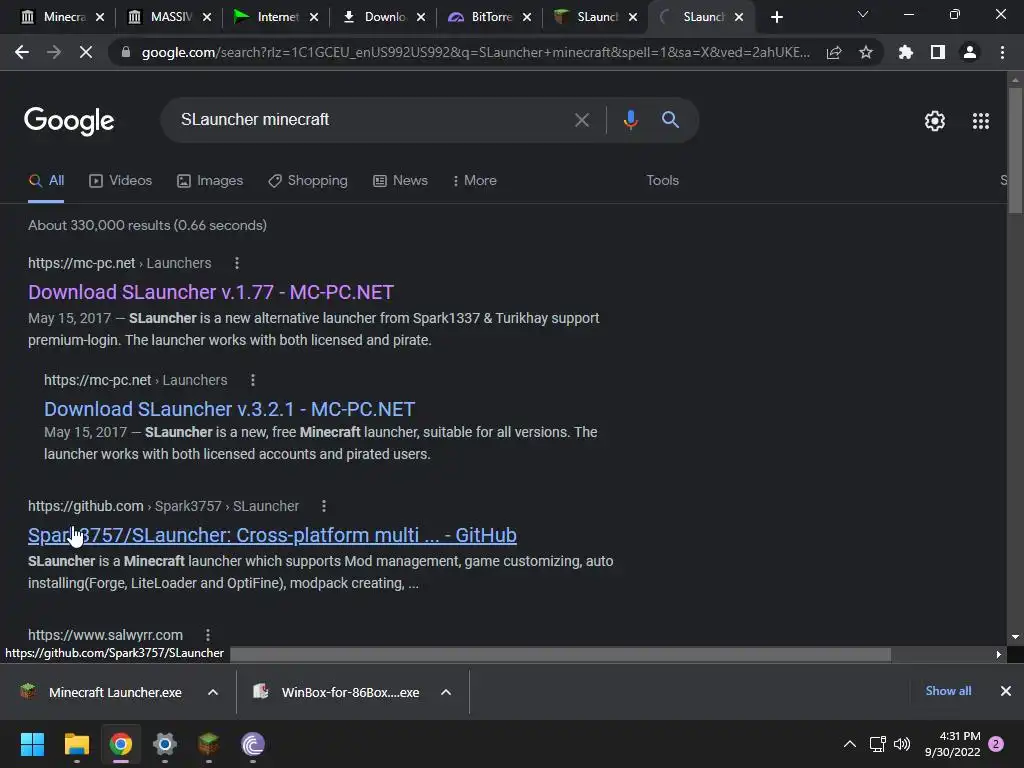This screenshot has width=1024, height=768.
Task: Click into the SLauncher minecraft search field
Action: click(372, 120)
